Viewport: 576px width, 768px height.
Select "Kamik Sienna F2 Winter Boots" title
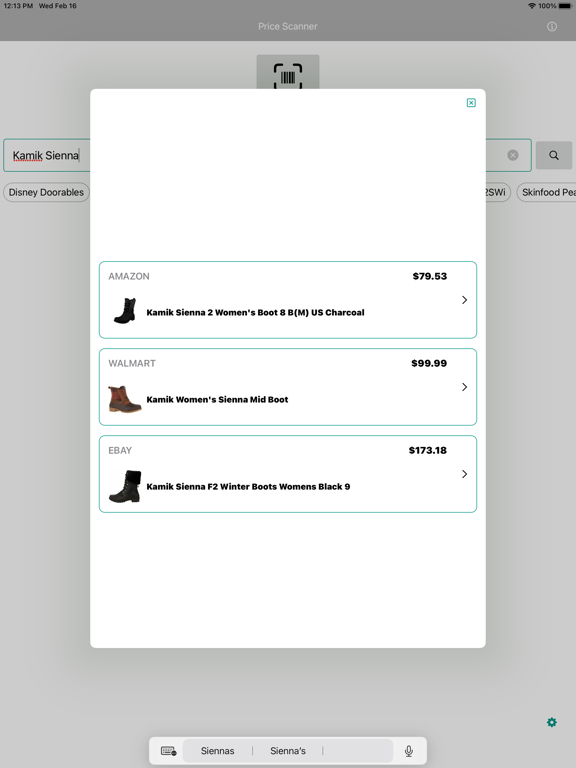tap(248, 487)
